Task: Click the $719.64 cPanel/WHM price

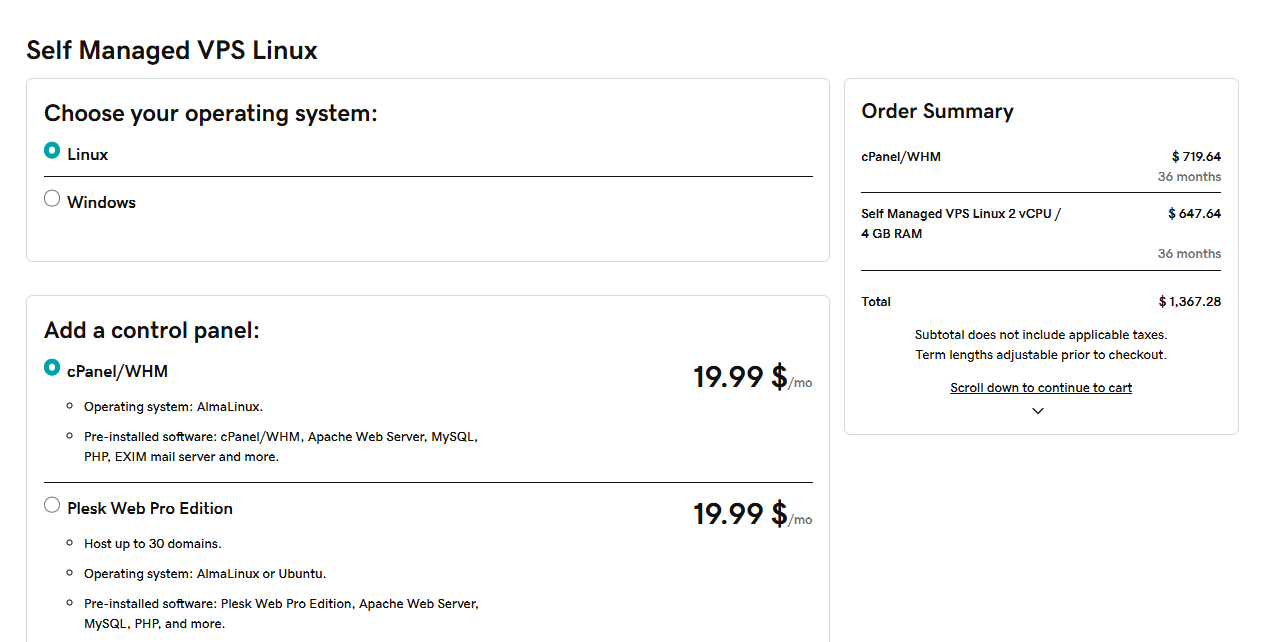Action: [1196, 157]
